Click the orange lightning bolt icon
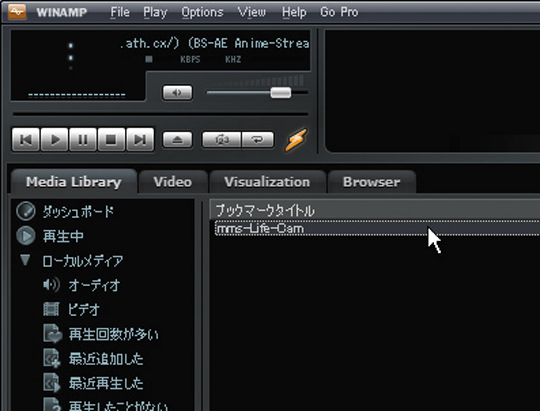The height and width of the screenshot is (411, 540). [x=295, y=140]
